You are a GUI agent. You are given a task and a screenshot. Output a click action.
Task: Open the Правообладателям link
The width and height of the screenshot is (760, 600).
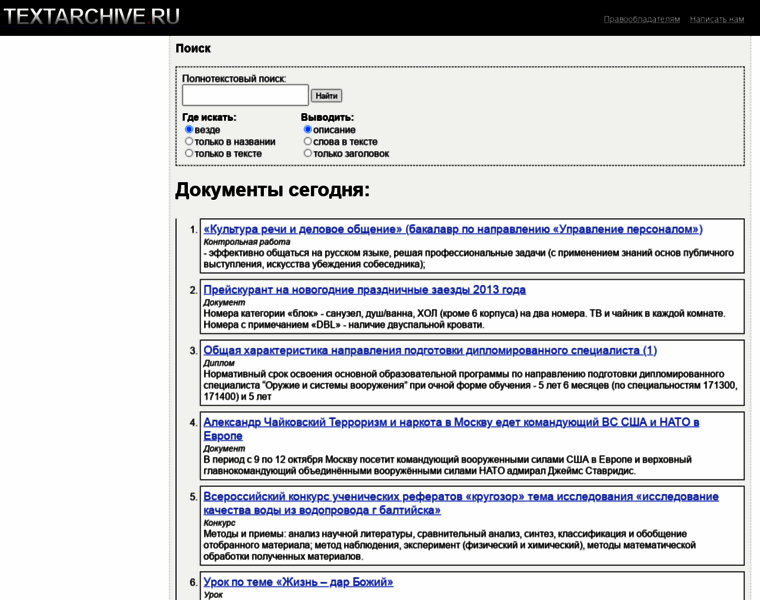642,19
